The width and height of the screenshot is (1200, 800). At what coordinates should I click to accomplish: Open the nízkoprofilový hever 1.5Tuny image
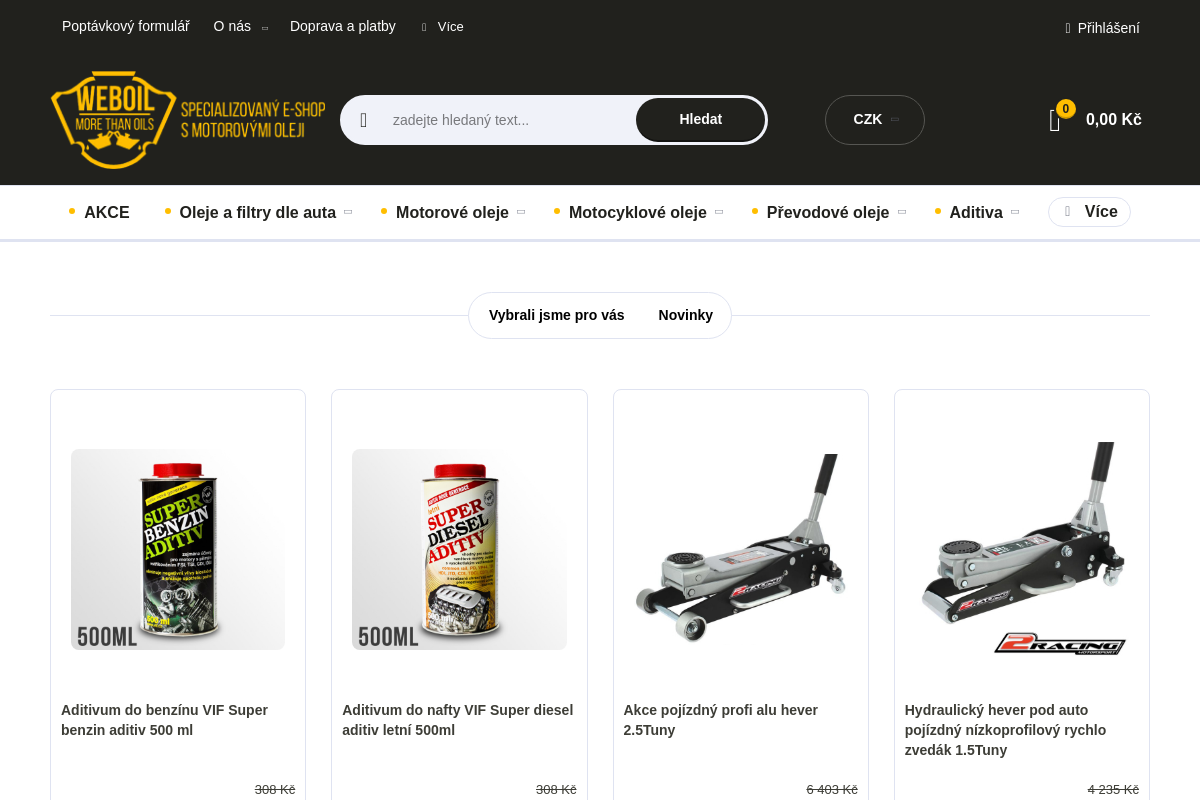(1022, 549)
